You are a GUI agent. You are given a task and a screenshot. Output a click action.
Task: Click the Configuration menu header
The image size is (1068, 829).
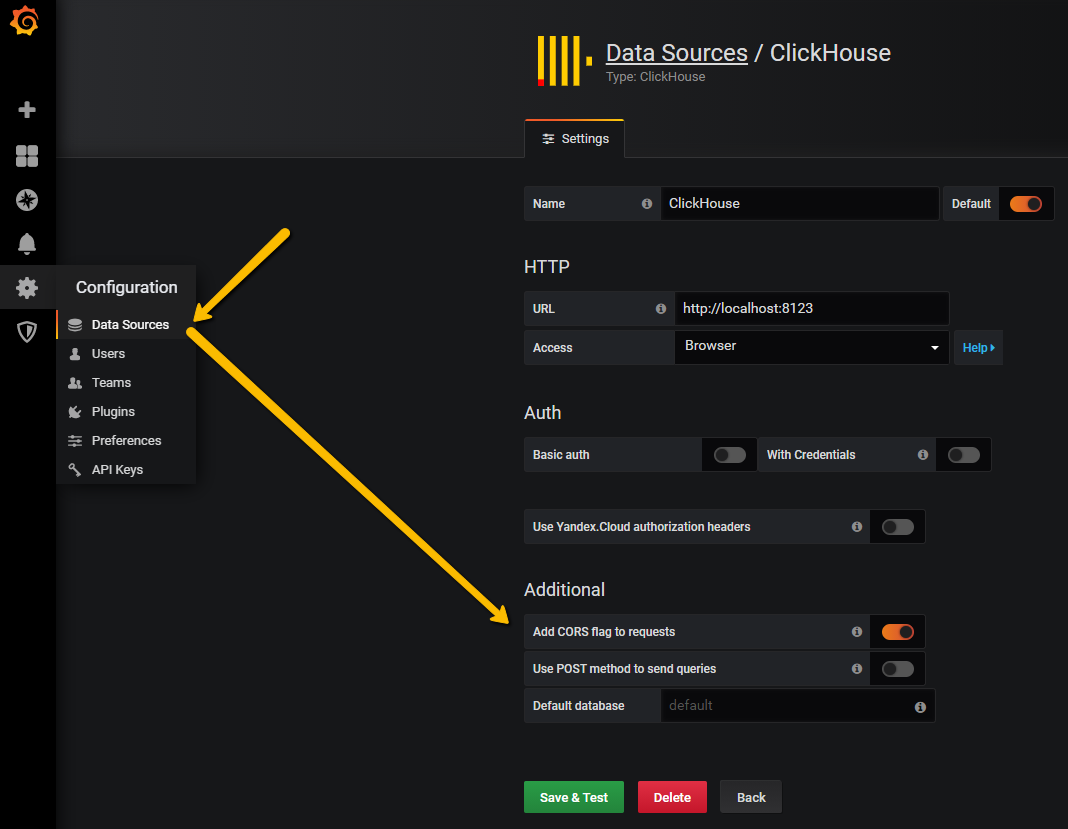[127, 287]
